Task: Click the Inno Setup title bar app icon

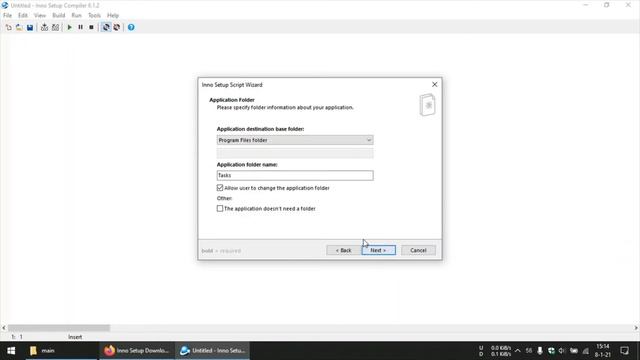Action: pyautogui.click(x=5, y=5)
